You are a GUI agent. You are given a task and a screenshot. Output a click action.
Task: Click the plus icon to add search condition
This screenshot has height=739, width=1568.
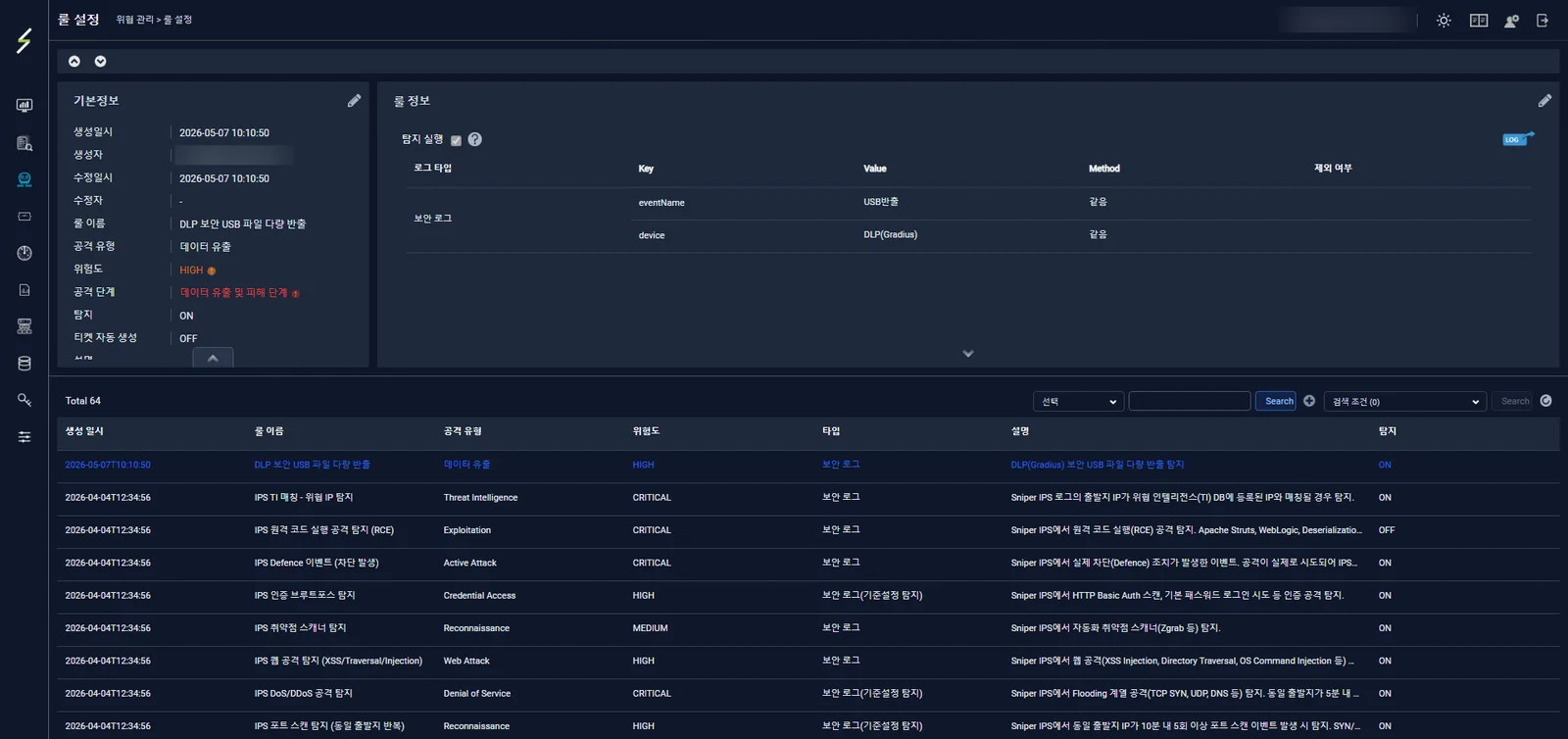point(1309,401)
